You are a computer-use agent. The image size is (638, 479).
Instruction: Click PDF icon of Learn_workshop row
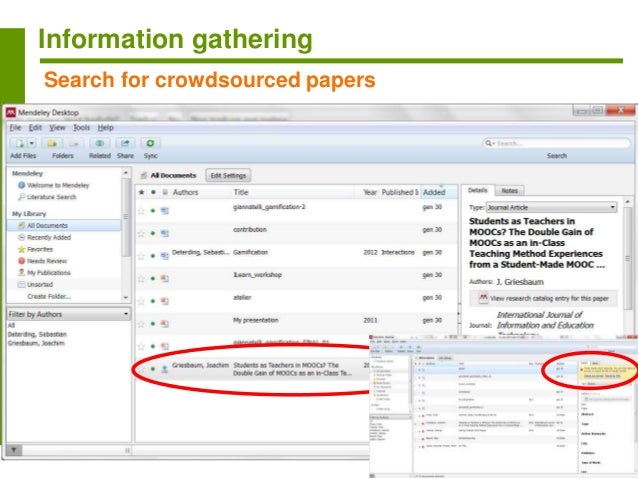[x=165, y=279]
